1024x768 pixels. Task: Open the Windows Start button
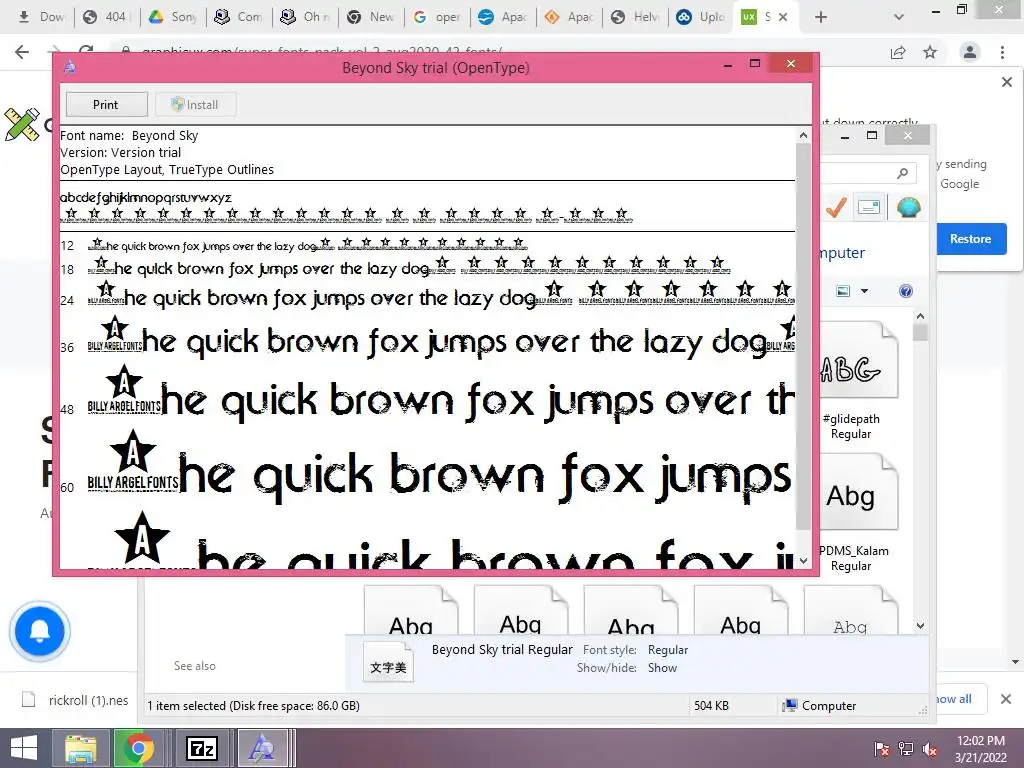click(x=24, y=748)
